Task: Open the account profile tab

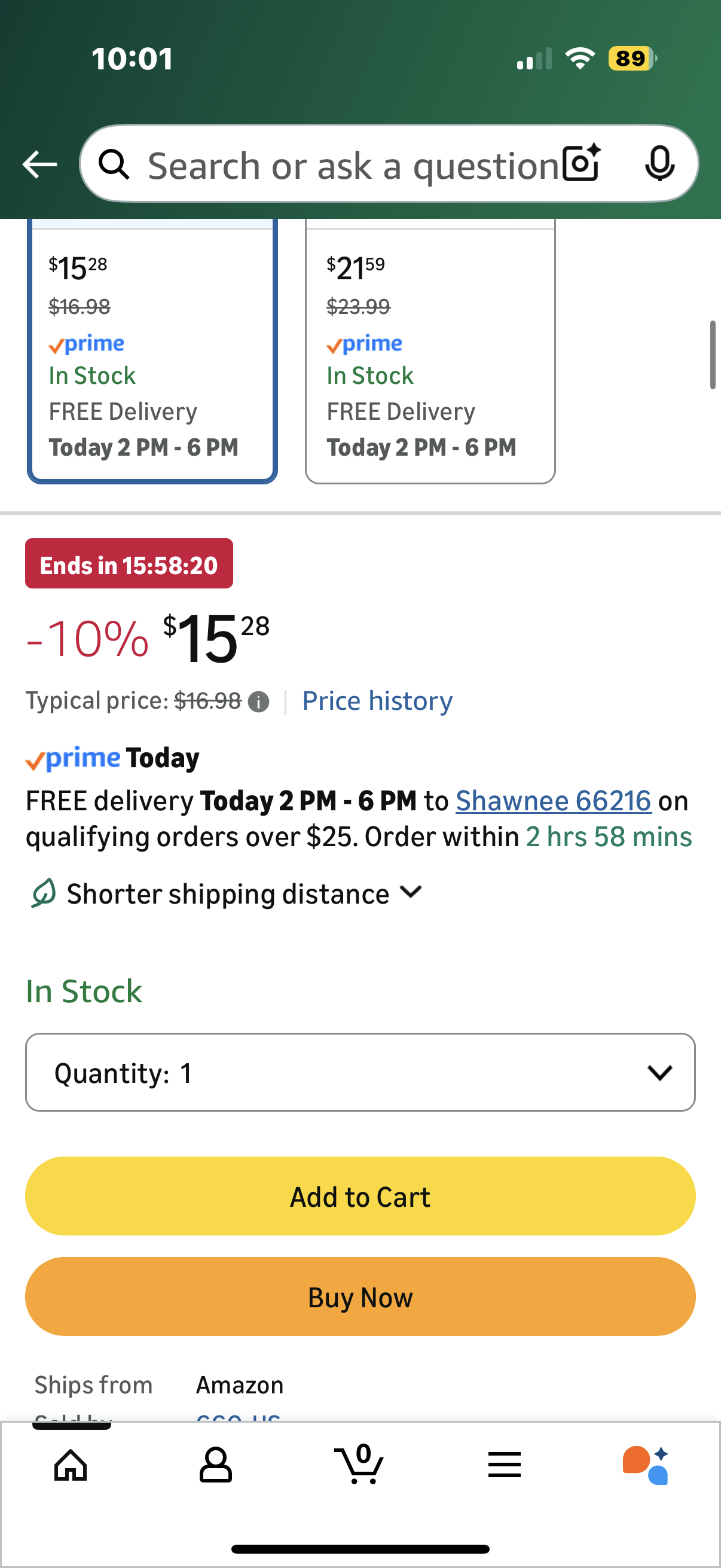Action: [215, 1465]
